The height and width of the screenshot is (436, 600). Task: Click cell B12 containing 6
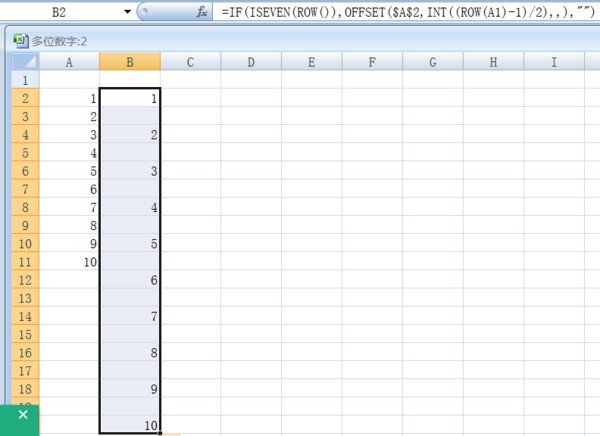(130, 280)
